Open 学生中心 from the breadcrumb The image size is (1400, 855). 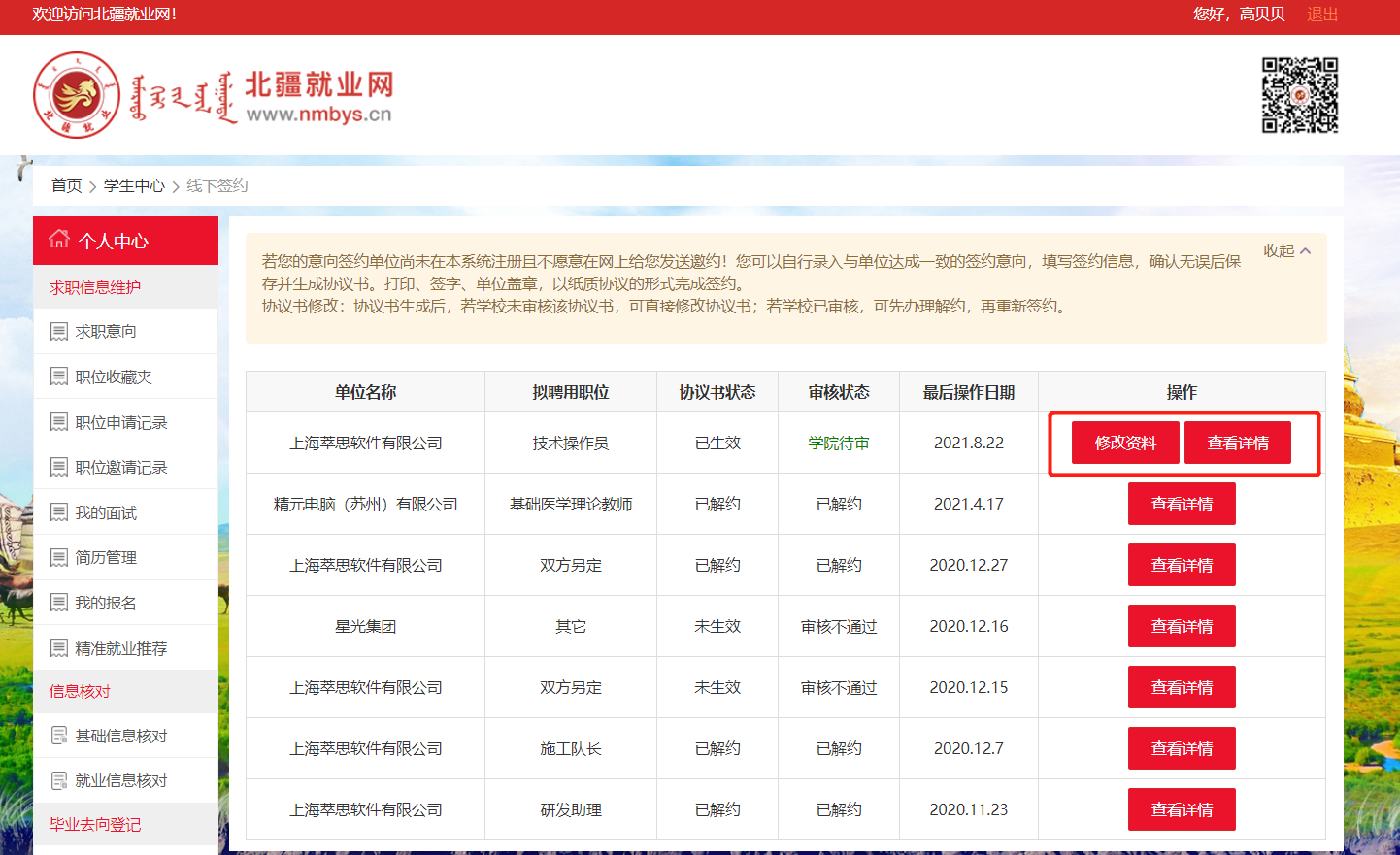point(134,185)
